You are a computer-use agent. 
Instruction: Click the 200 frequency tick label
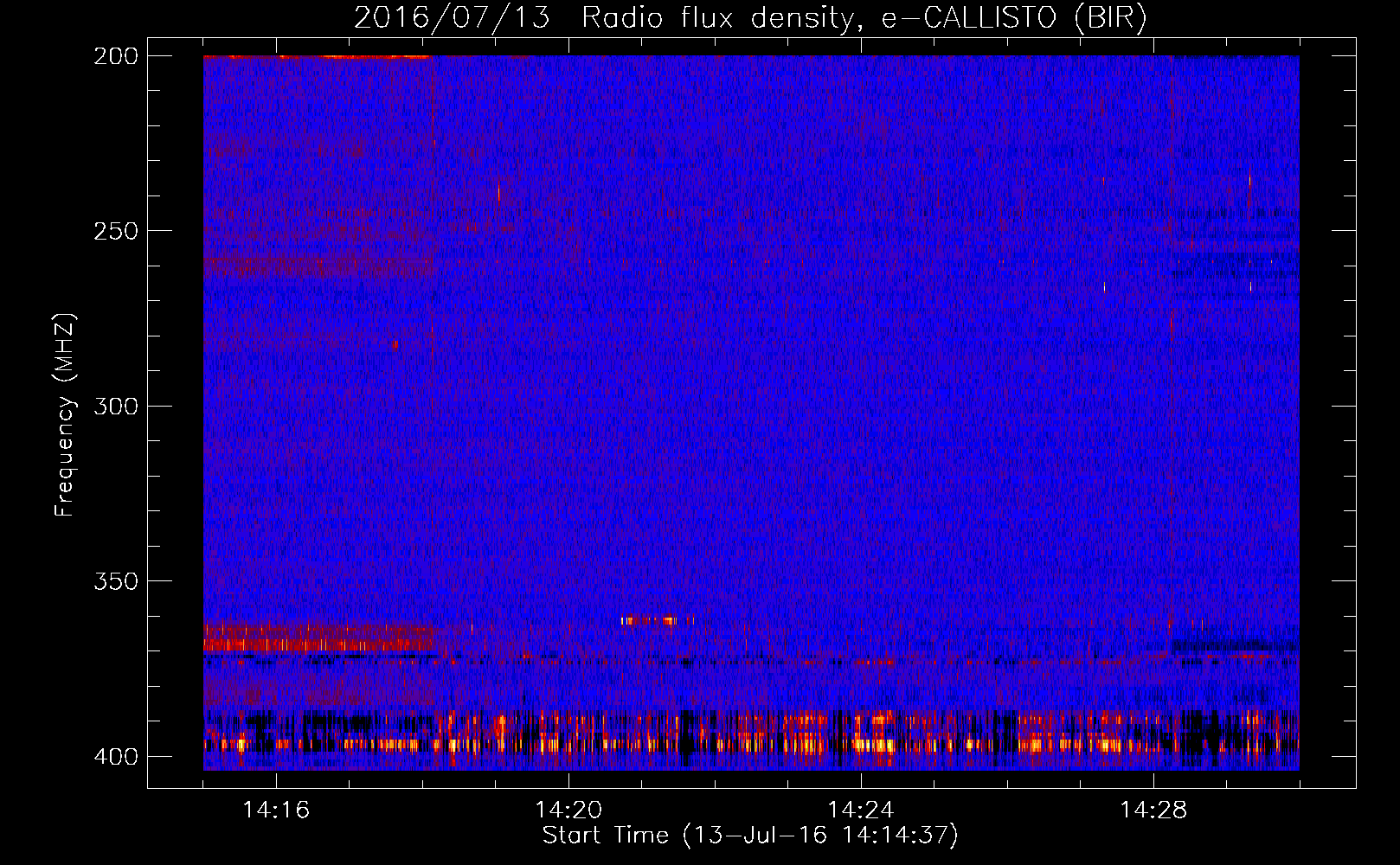(x=116, y=55)
